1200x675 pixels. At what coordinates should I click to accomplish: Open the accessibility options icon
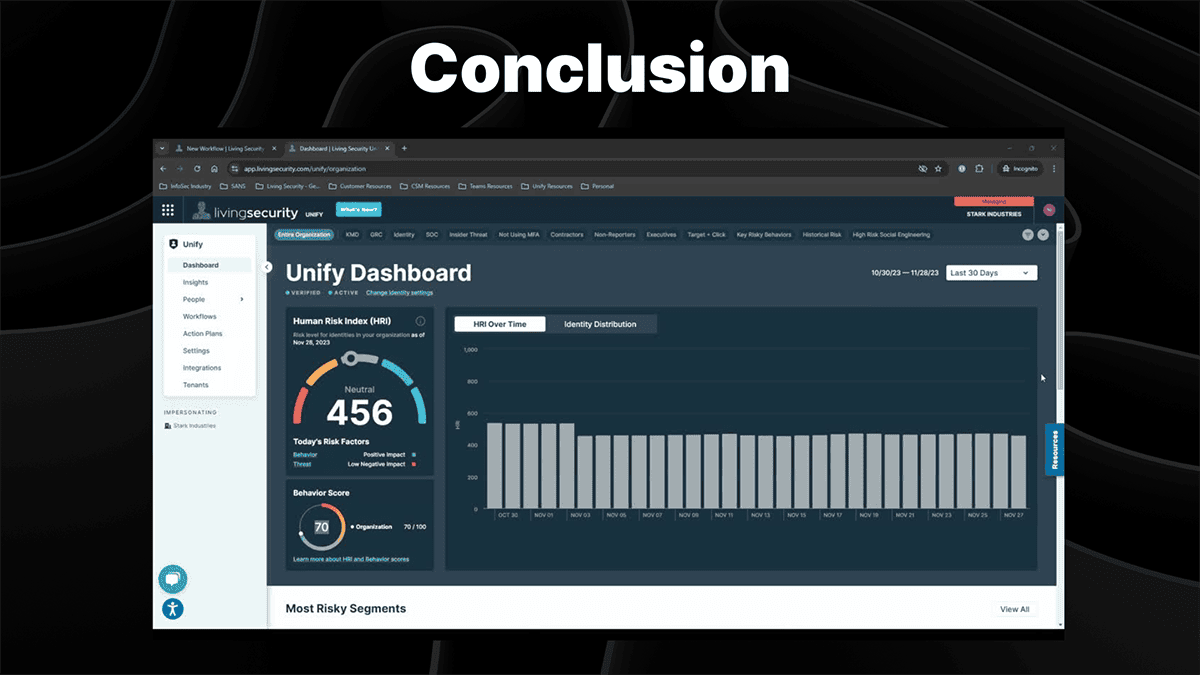point(173,608)
